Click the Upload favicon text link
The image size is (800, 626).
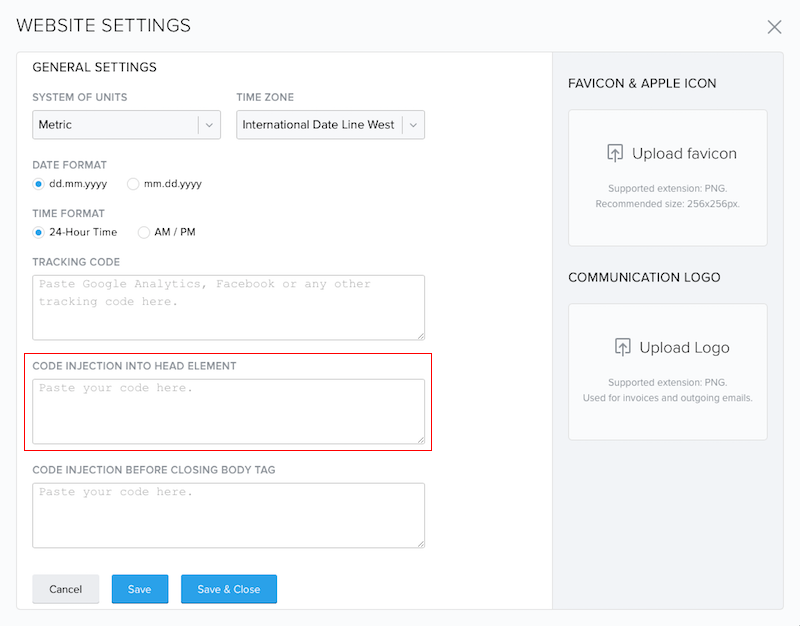tap(684, 154)
